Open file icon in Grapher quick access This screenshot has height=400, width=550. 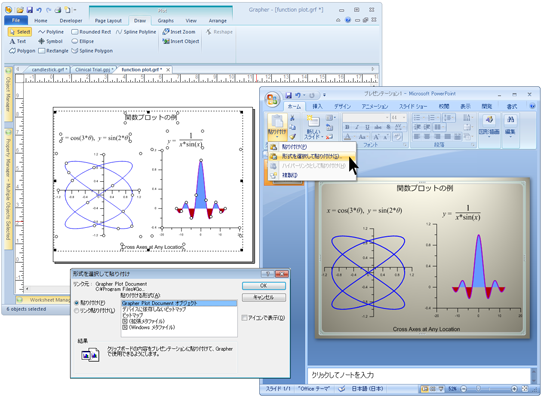tap(20, 10)
